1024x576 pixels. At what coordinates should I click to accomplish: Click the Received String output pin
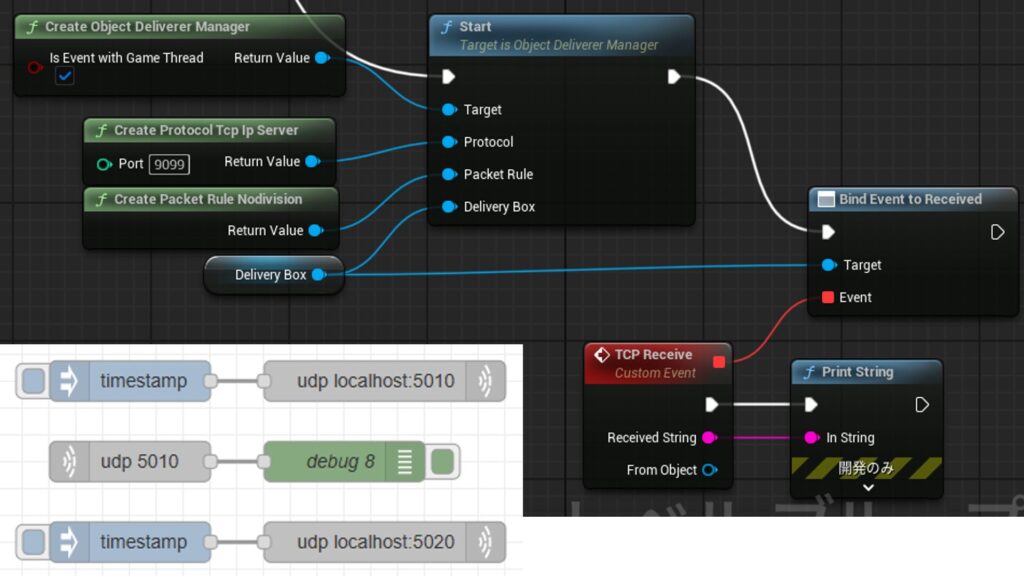pos(709,438)
